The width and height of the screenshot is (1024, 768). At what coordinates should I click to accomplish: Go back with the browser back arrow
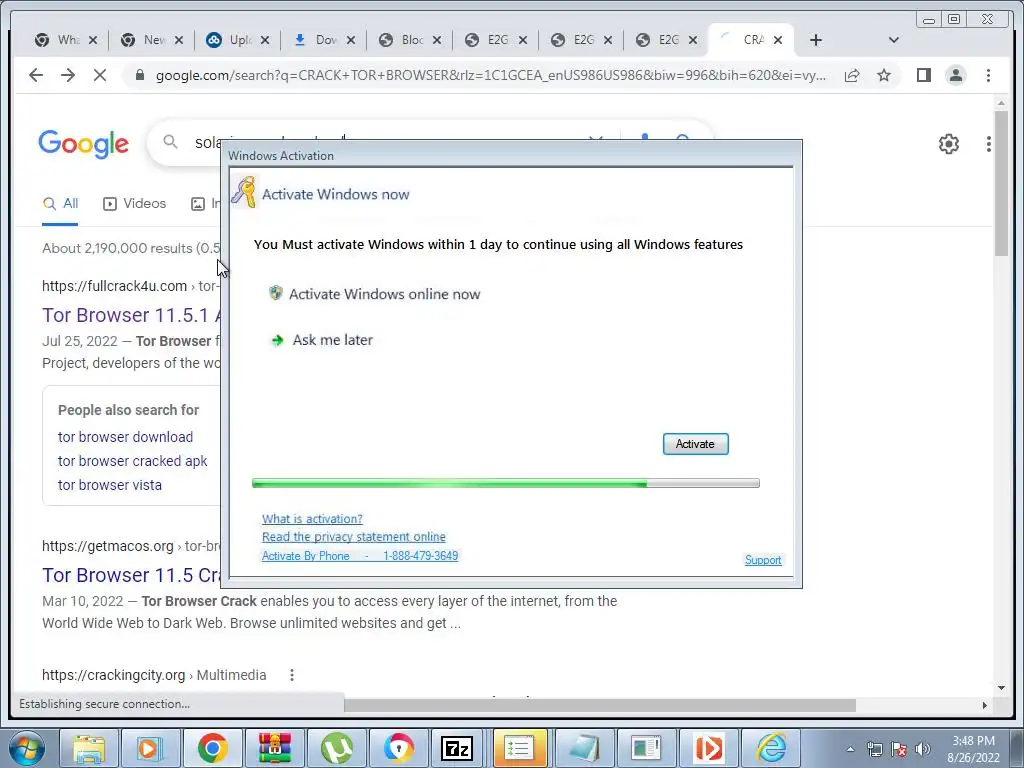point(36,75)
